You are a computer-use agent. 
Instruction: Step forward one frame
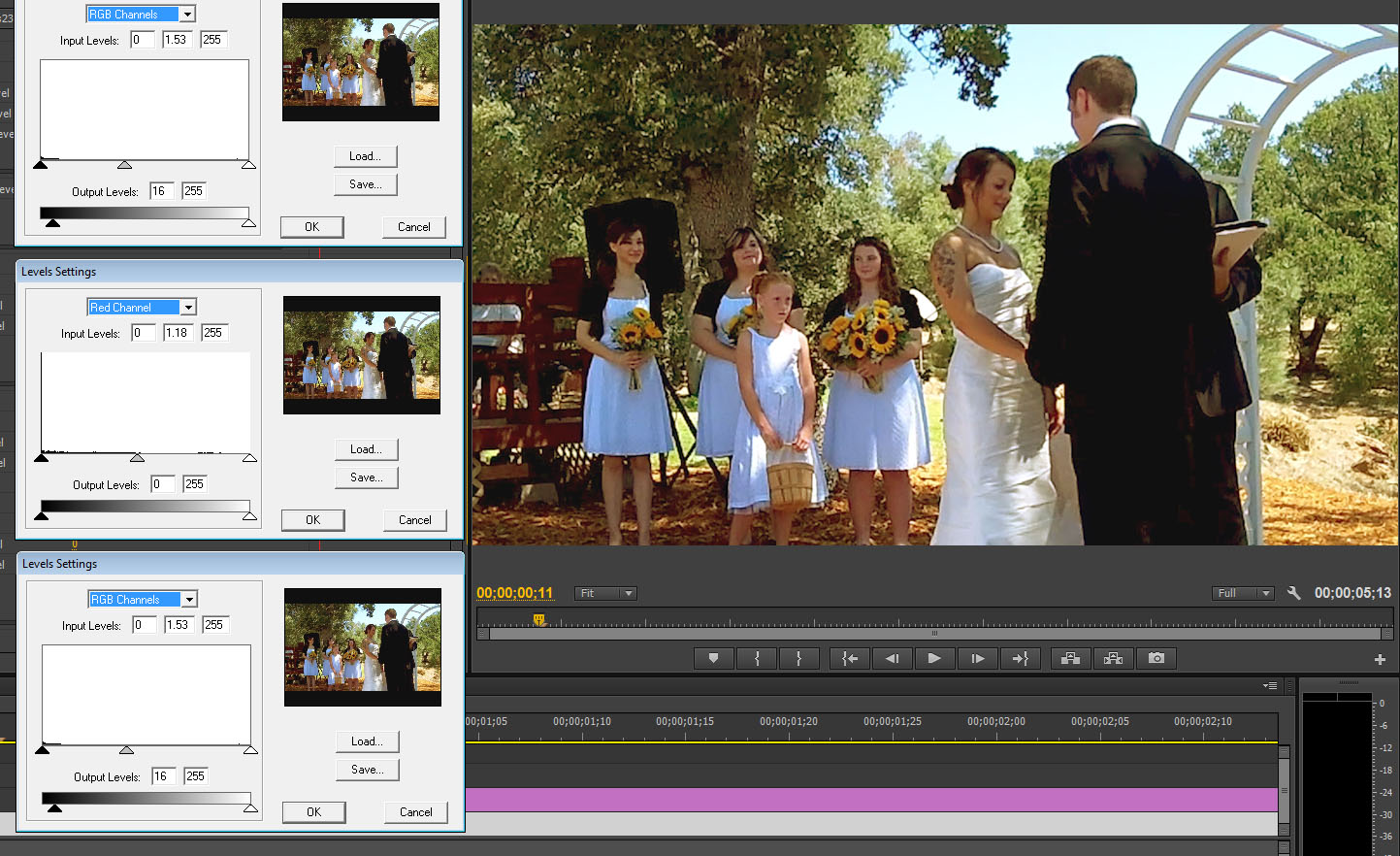pyautogui.click(x=977, y=658)
